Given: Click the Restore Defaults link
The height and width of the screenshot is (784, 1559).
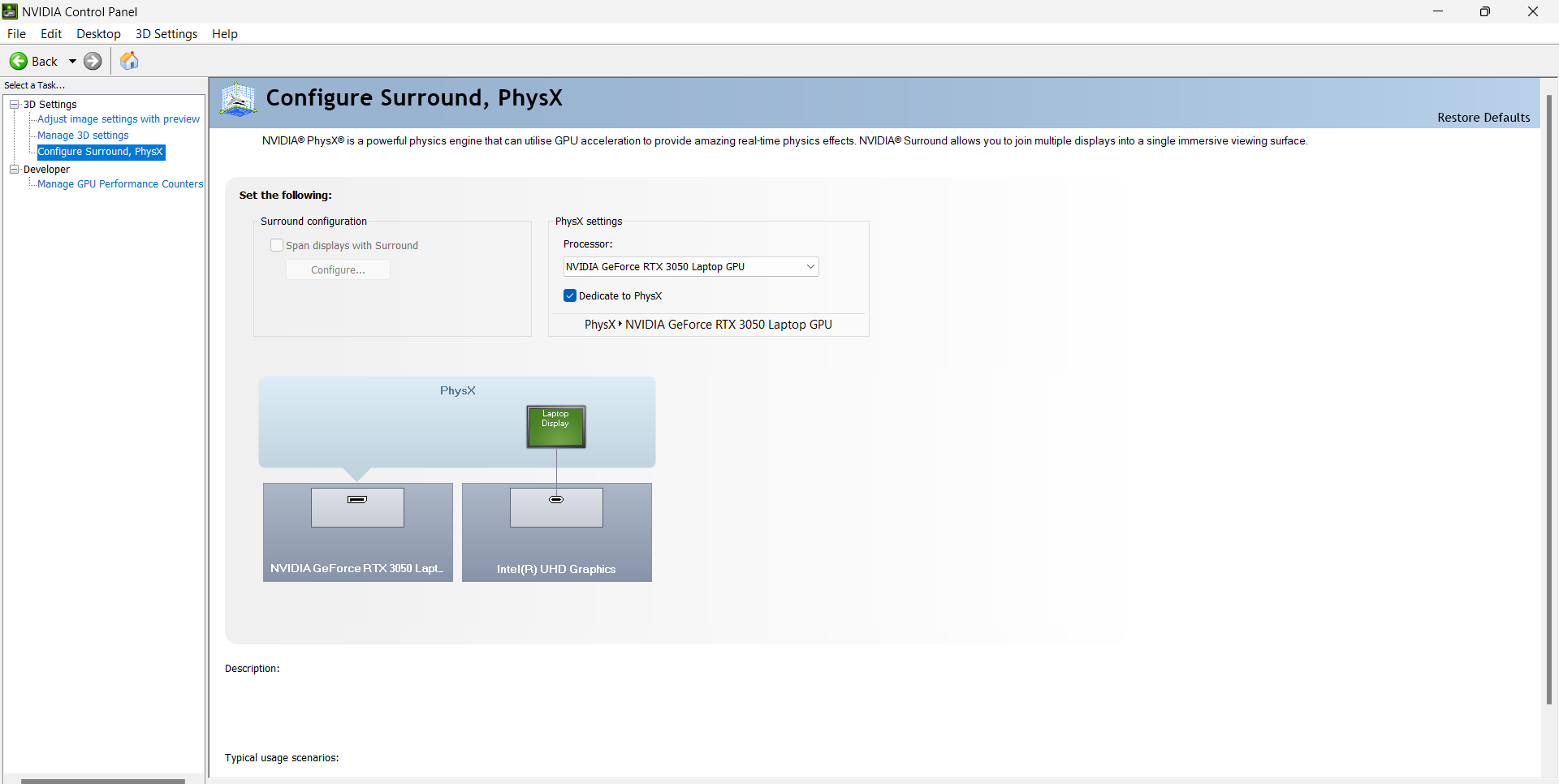Looking at the screenshot, I should click(x=1483, y=118).
